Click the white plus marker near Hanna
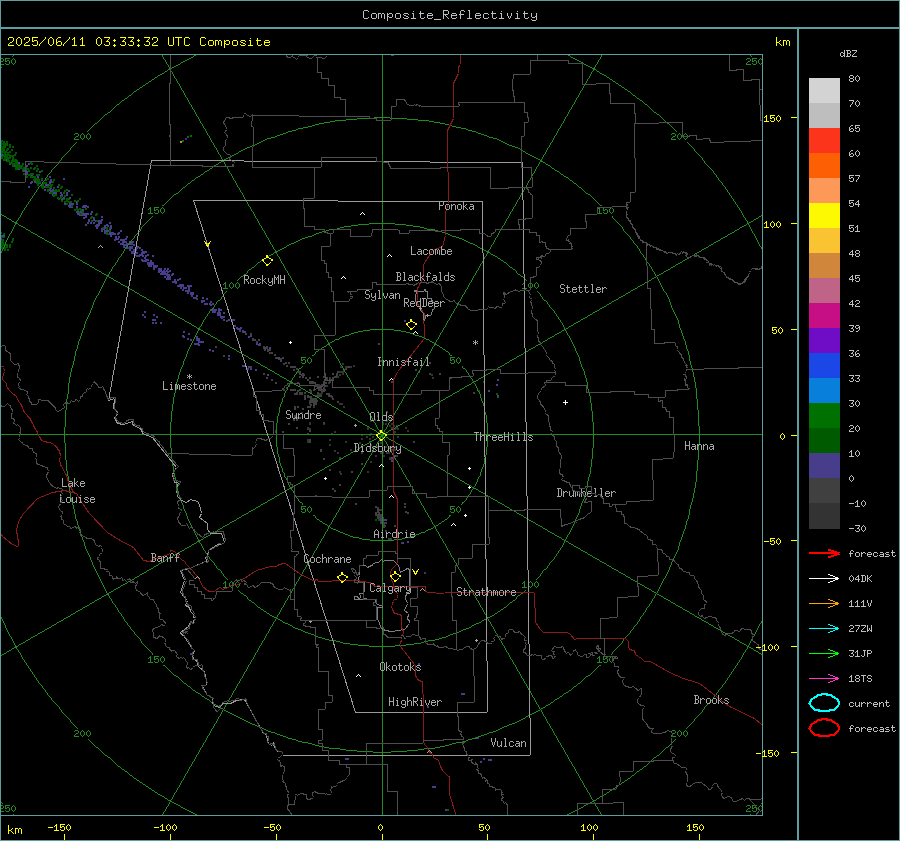This screenshot has height=841, width=900. click(x=565, y=402)
